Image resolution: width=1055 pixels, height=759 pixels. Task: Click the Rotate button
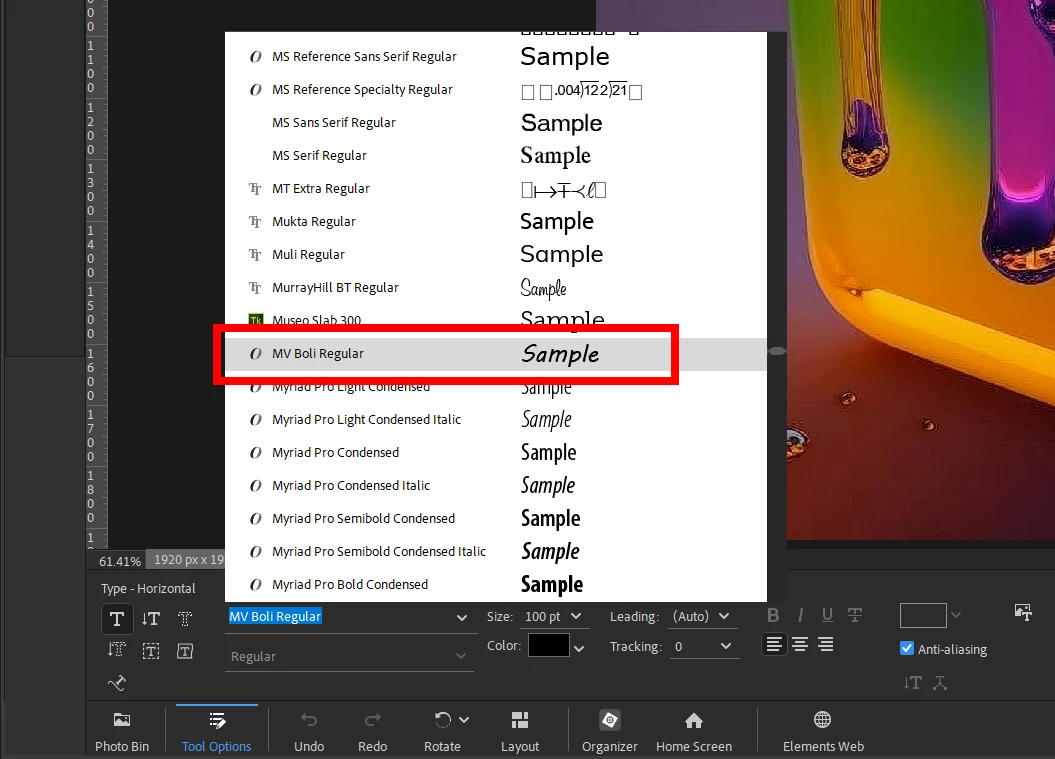442,731
